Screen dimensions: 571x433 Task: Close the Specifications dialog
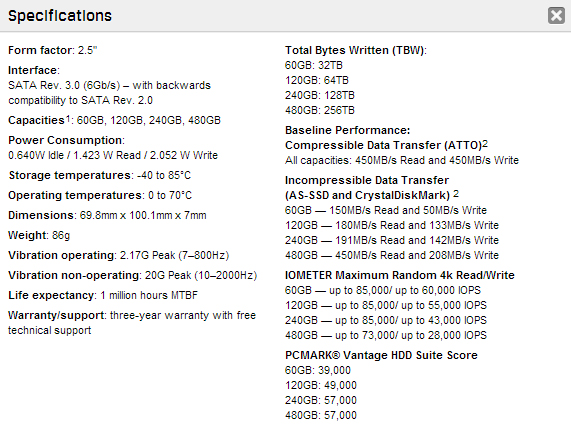coord(556,16)
